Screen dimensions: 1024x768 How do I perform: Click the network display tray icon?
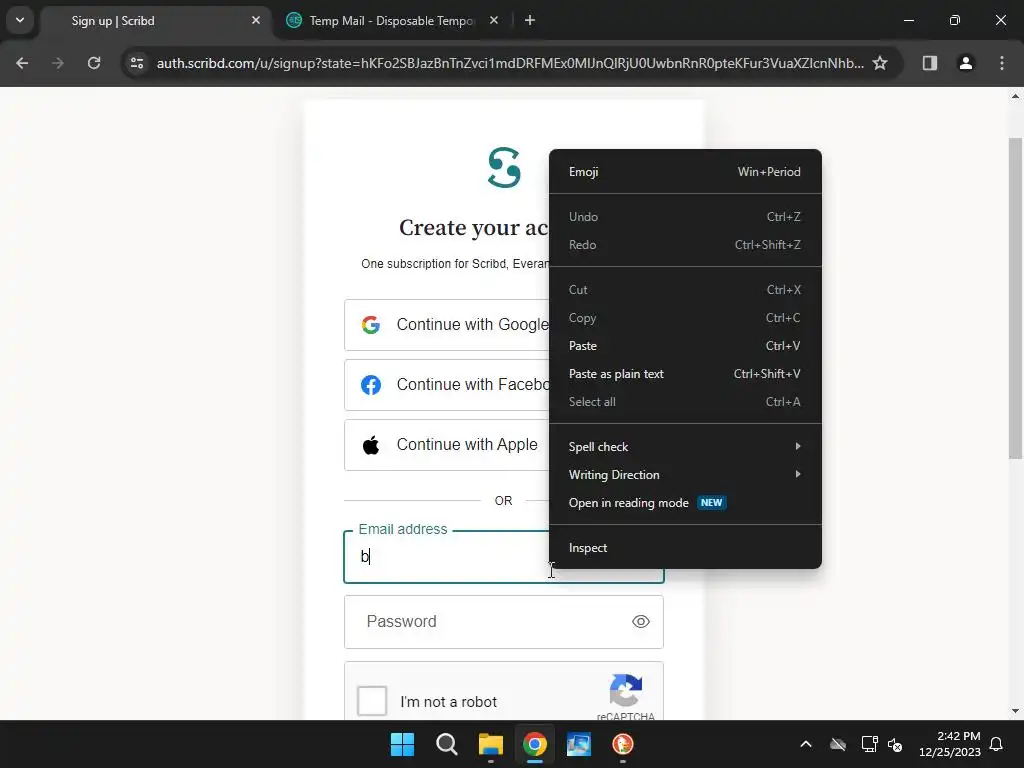click(869, 744)
